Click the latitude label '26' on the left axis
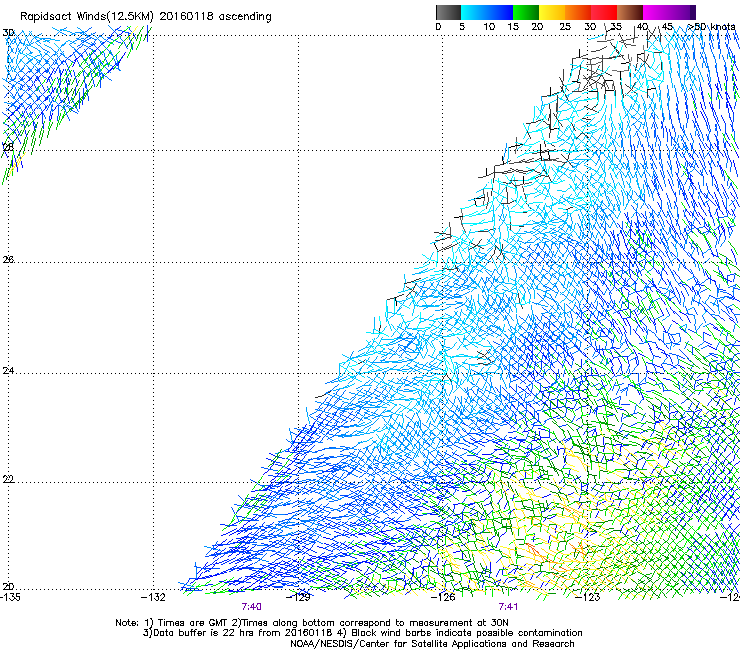This screenshot has width=740, height=650. click(8, 259)
